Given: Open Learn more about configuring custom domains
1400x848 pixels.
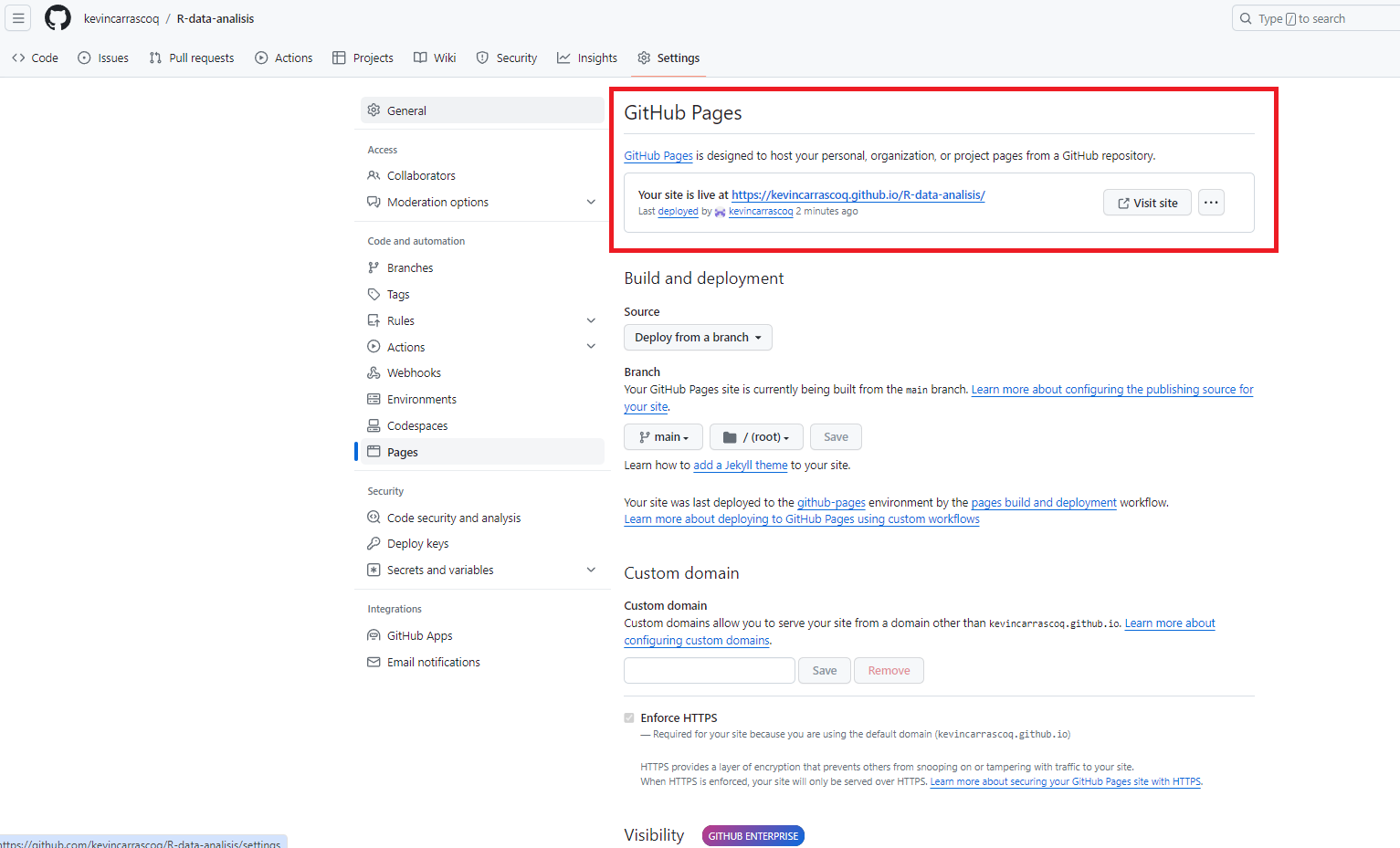Looking at the screenshot, I should [x=1170, y=623].
